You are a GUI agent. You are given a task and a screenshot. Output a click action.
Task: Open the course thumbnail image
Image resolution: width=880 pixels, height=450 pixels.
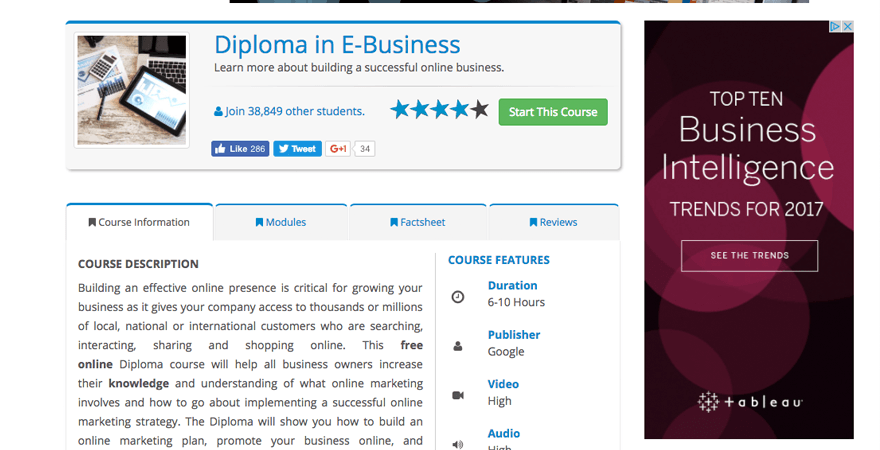pyautogui.click(x=132, y=90)
